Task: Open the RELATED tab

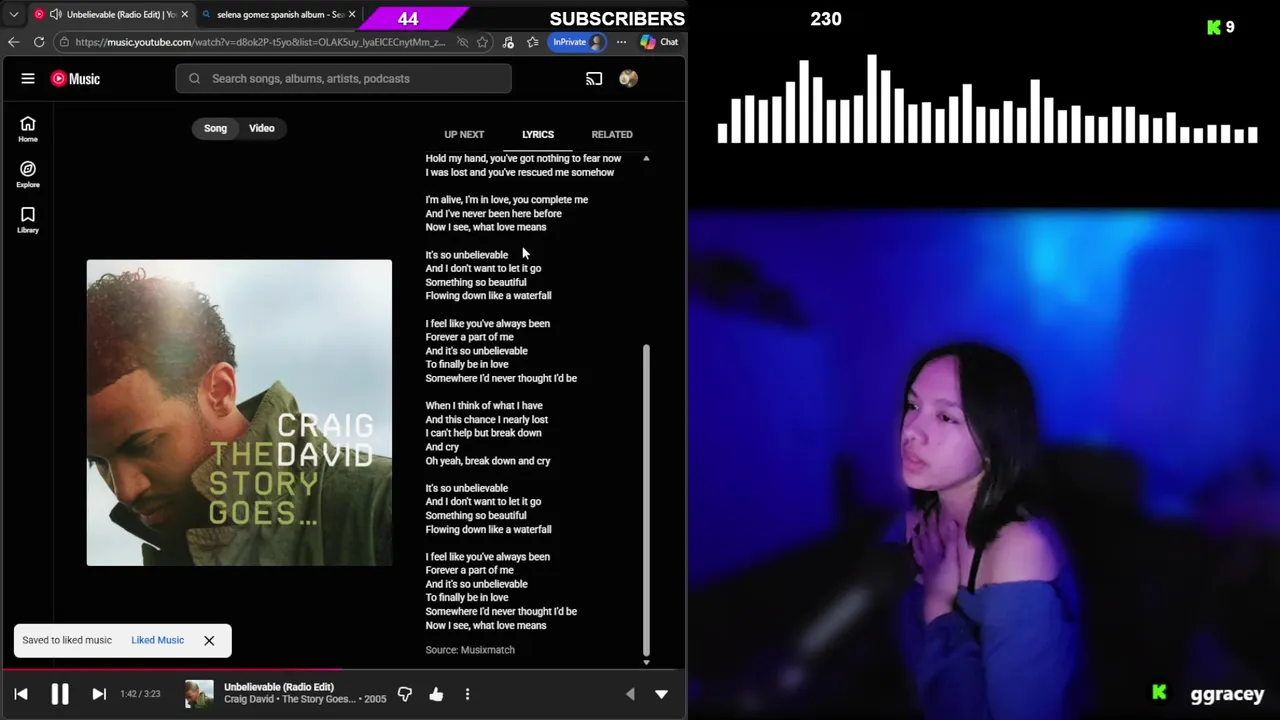Action: coord(612,134)
